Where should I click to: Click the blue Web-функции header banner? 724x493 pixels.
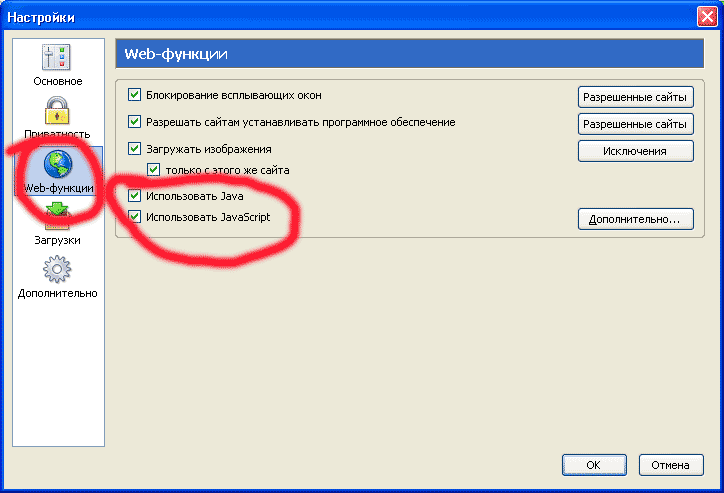tap(410, 53)
